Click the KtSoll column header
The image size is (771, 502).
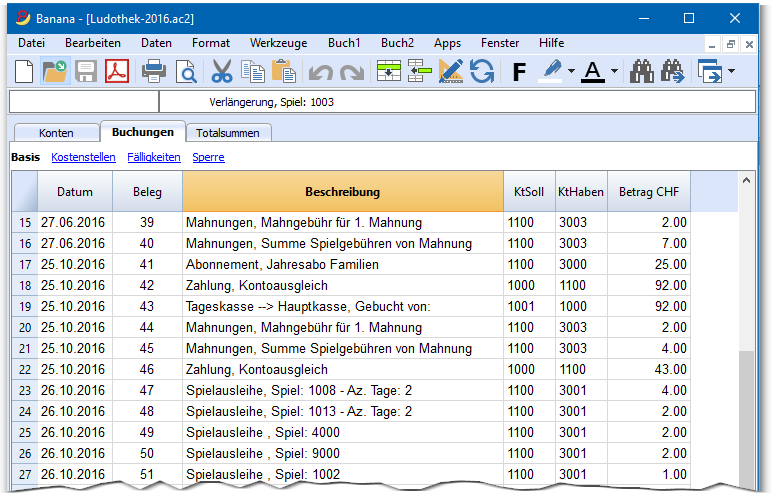click(x=529, y=192)
